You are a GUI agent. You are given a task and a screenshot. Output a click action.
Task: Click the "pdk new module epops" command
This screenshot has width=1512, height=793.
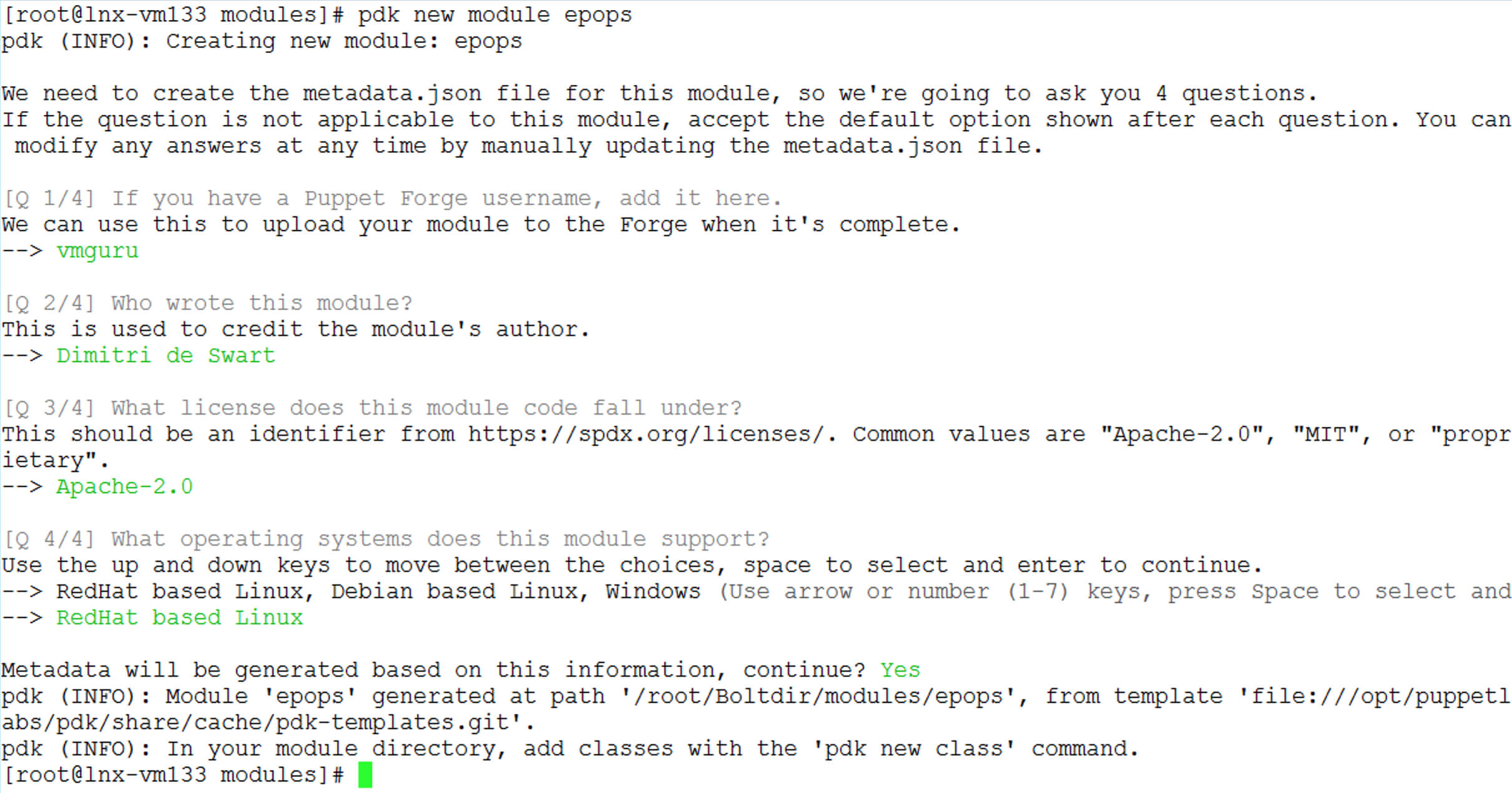click(x=494, y=15)
